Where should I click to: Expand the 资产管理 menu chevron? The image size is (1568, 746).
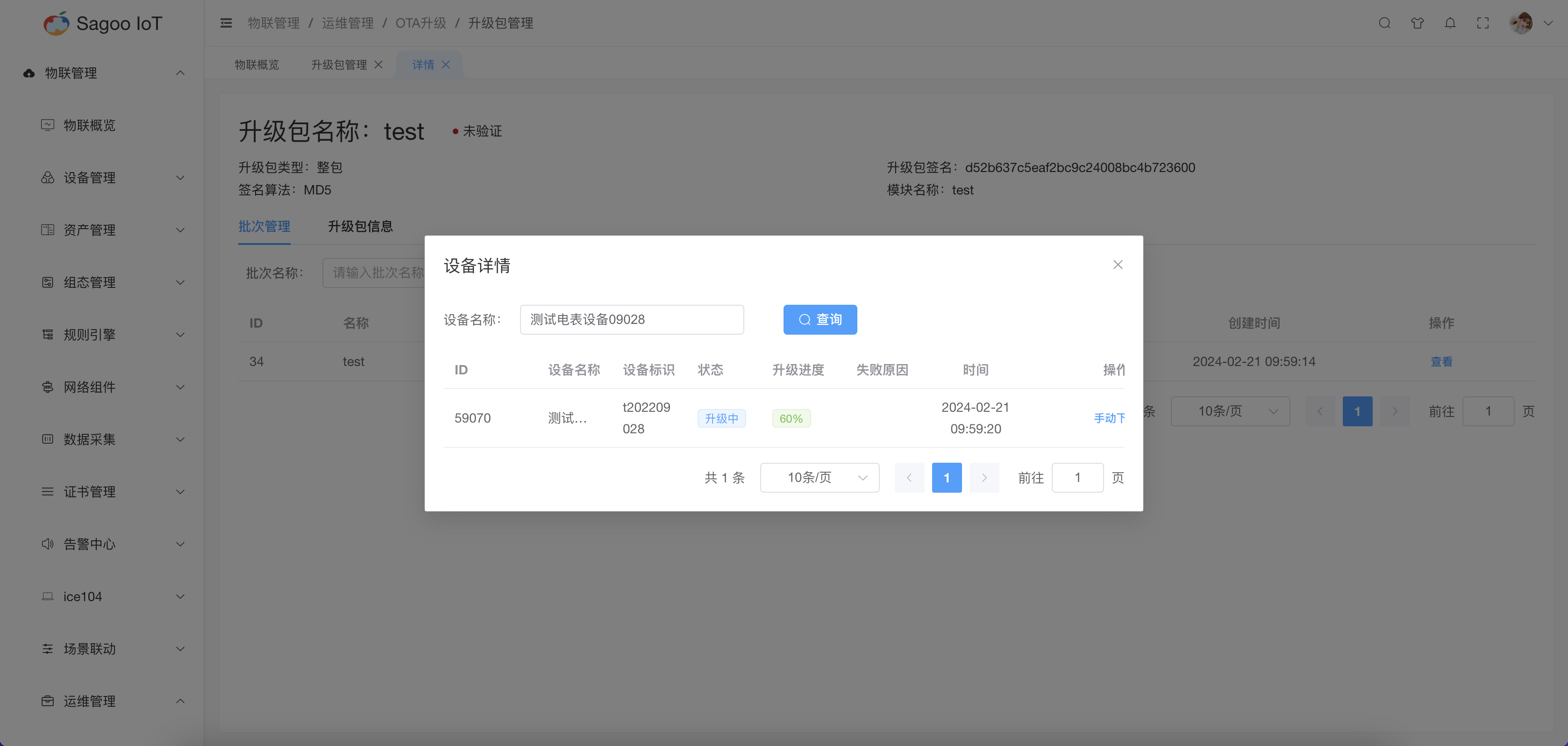click(x=180, y=230)
